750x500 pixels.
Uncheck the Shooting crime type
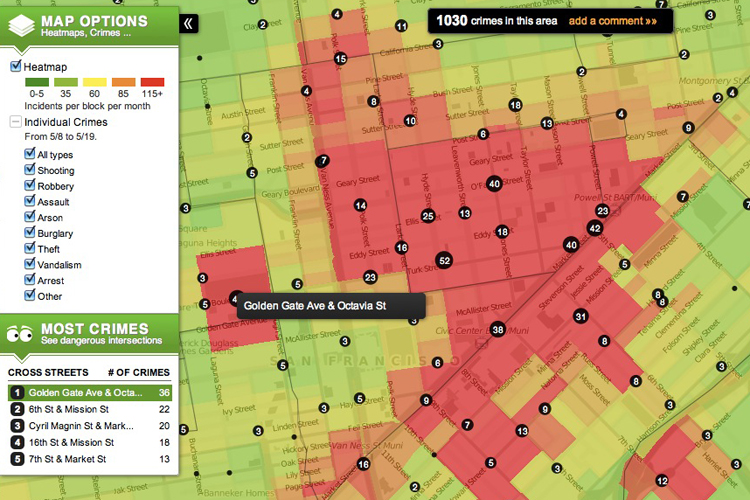coord(28,170)
